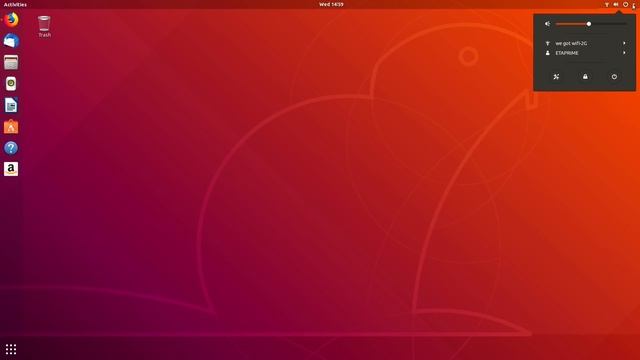Launch the Amazon shortcut in dock
640x360 pixels.
11,169
